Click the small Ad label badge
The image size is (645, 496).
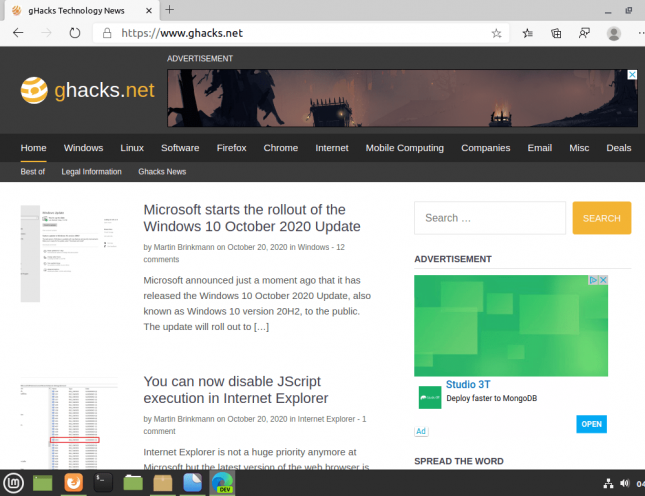(x=421, y=431)
